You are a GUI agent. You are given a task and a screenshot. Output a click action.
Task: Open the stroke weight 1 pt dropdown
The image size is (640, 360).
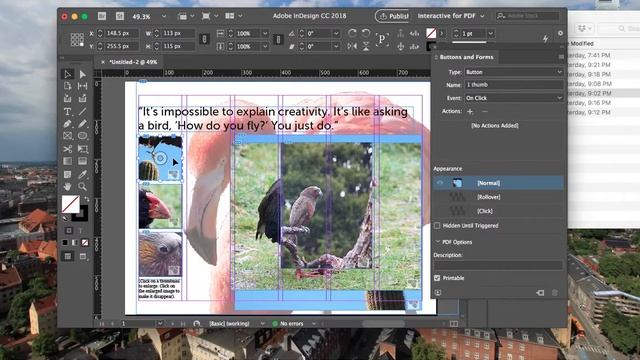point(491,33)
